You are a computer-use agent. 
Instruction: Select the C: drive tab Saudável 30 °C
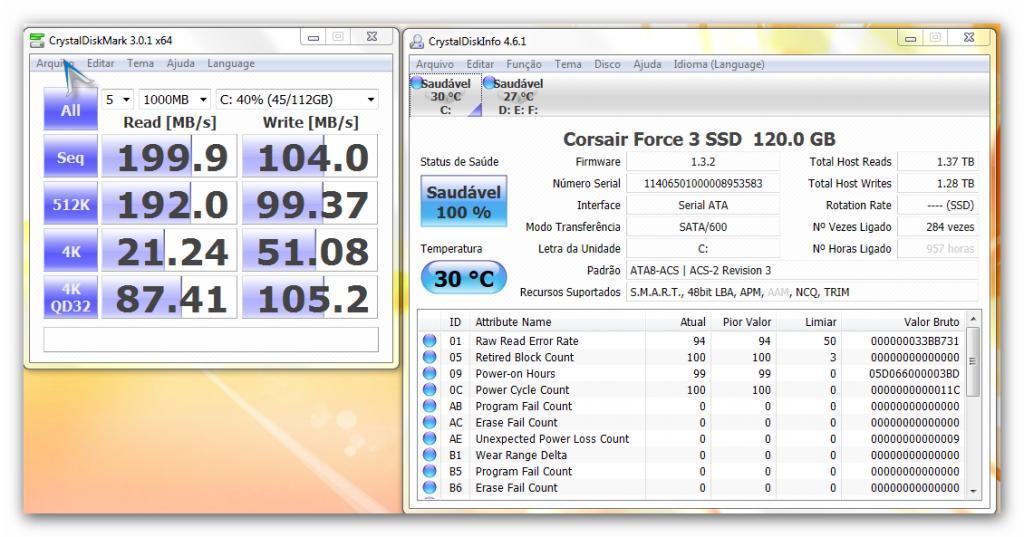[x=445, y=96]
